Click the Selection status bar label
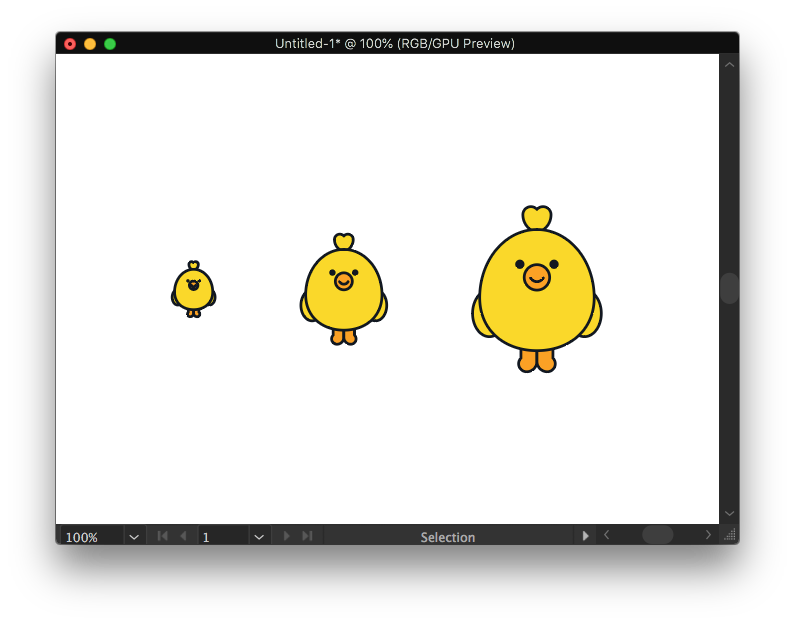The width and height of the screenshot is (795, 624). pos(448,537)
